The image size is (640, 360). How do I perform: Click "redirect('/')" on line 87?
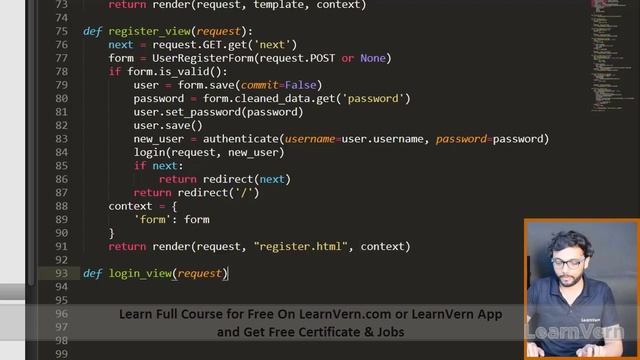coord(218,193)
